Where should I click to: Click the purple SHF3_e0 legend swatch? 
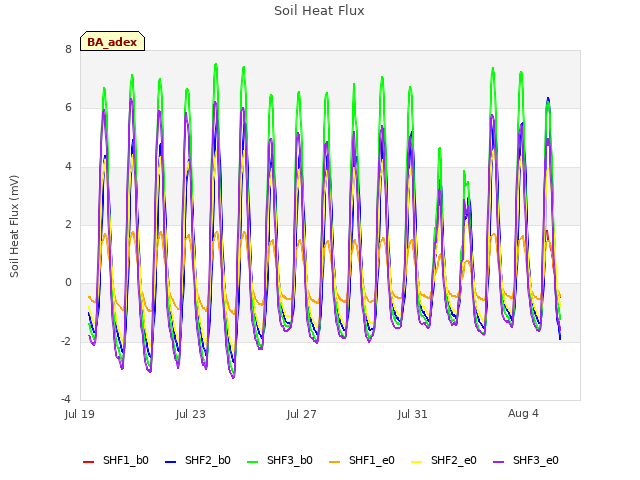coord(499,462)
